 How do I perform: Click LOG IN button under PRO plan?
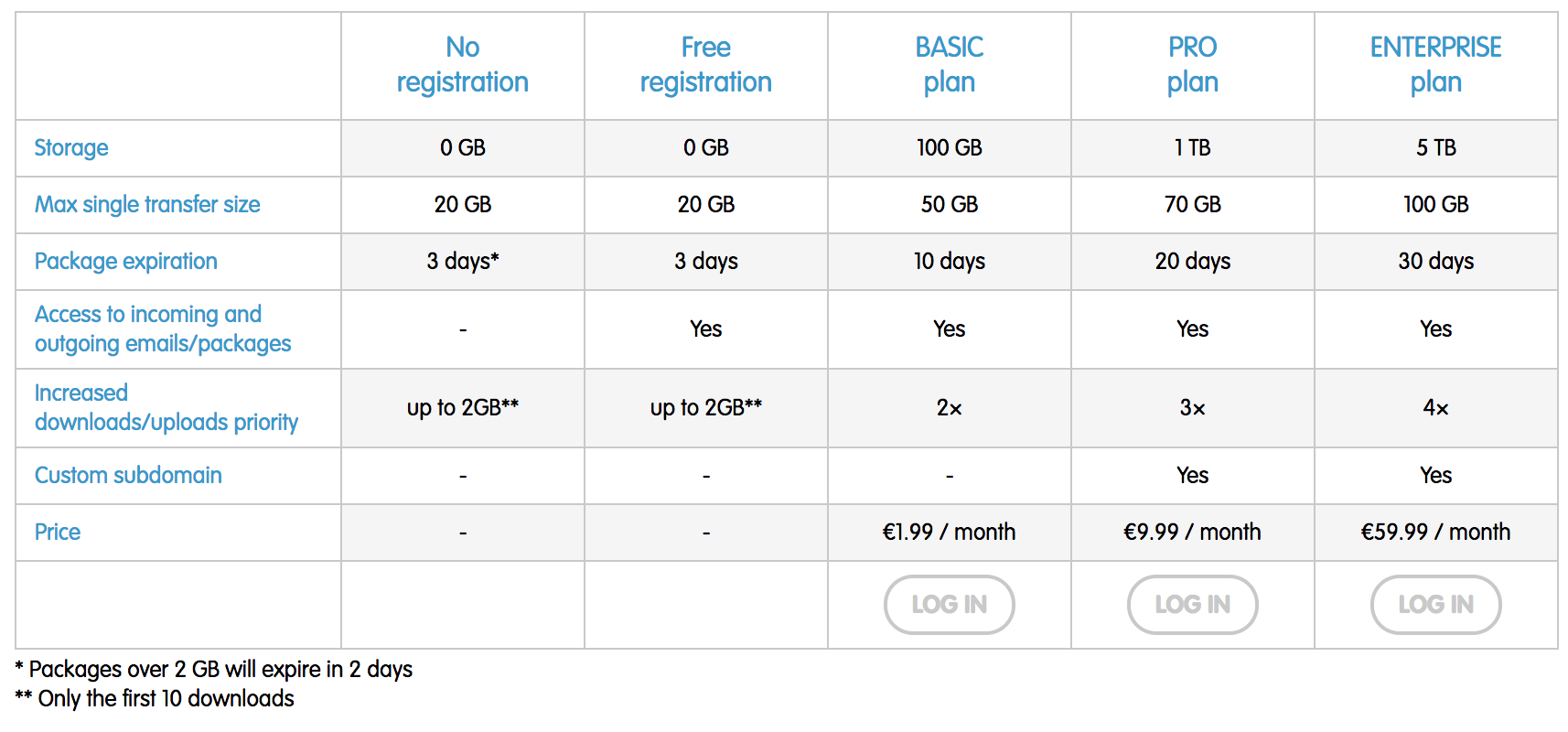point(1192,605)
